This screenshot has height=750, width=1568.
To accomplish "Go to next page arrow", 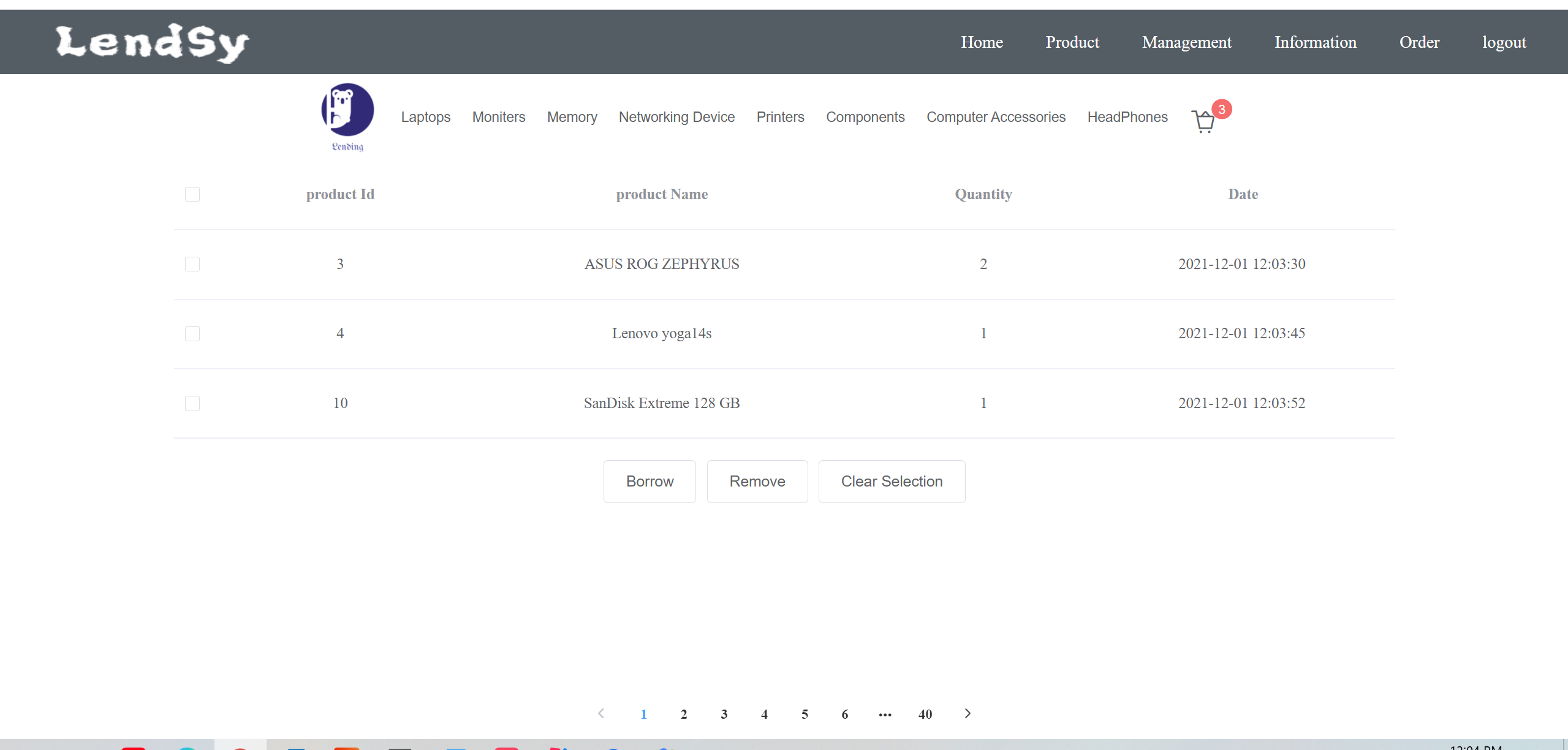I will pyautogui.click(x=968, y=713).
